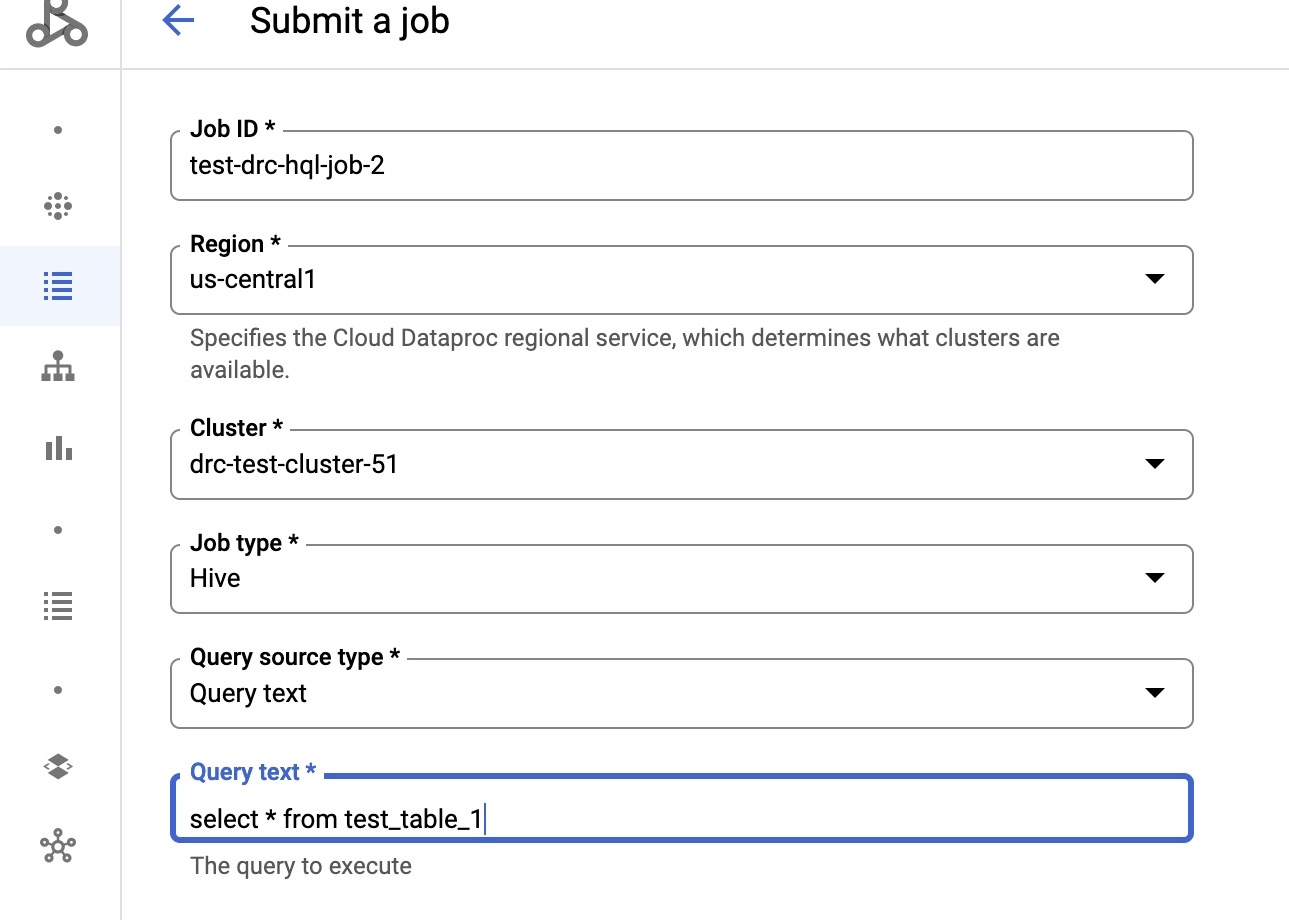Click 'The query to execute' hint text
The width and height of the screenshot is (1289, 920).
tap(300, 866)
